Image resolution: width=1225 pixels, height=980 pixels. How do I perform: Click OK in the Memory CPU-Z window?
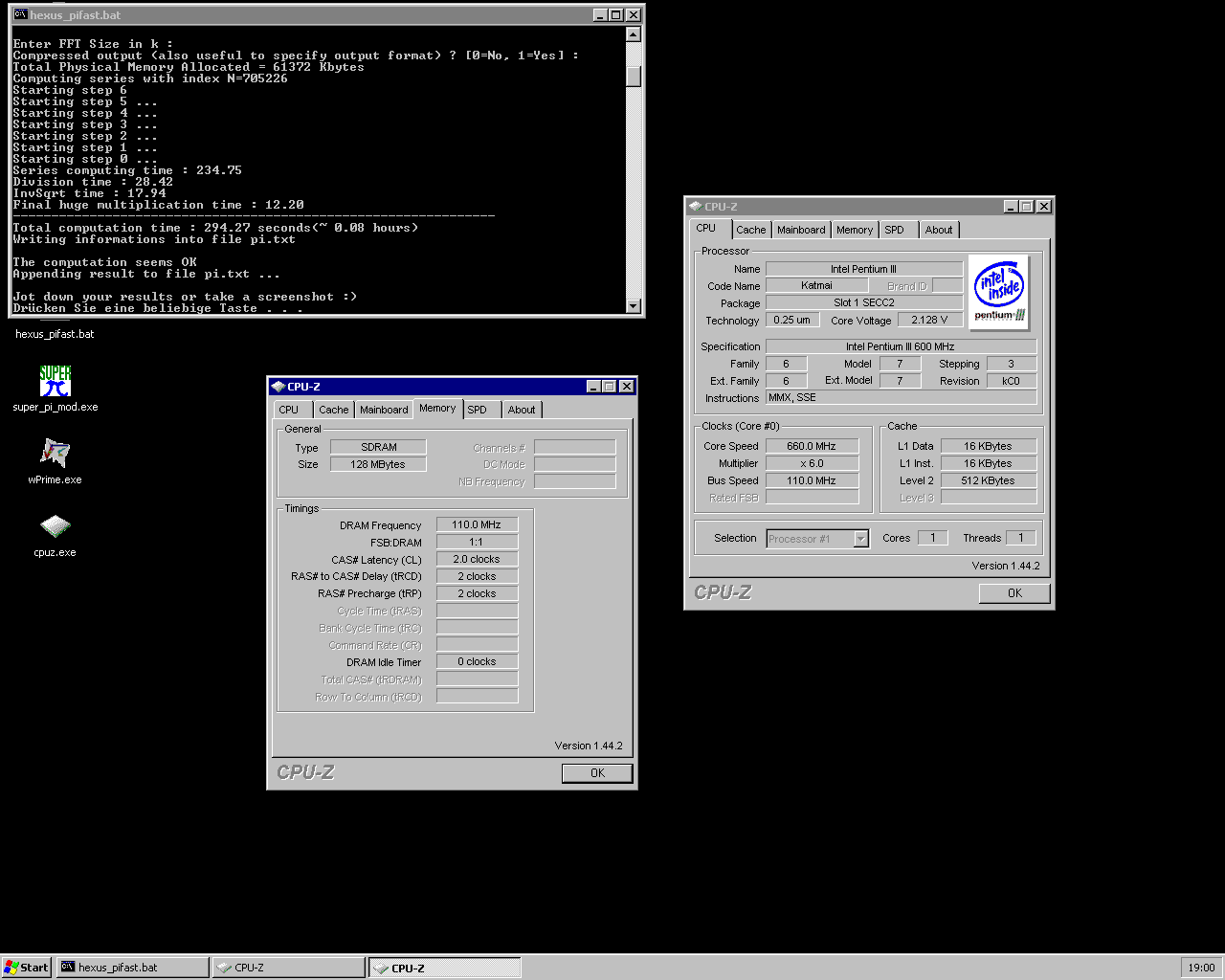click(597, 773)
